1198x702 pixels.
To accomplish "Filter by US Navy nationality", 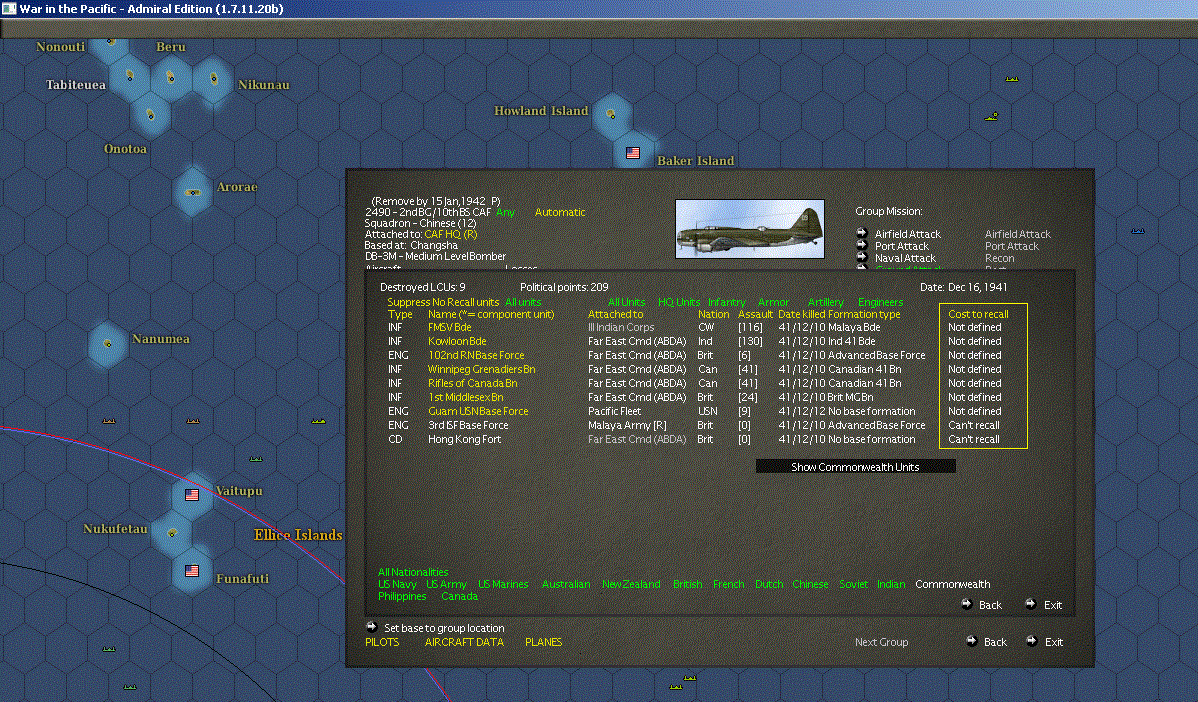I will click(397, 584).
